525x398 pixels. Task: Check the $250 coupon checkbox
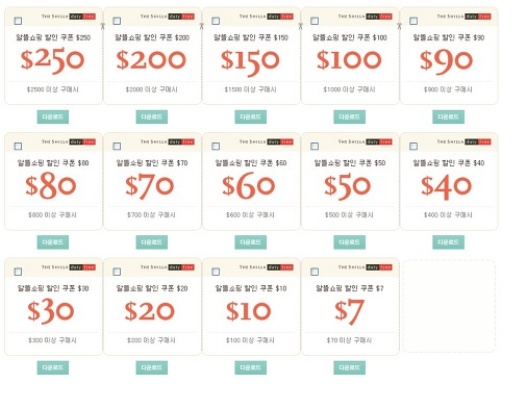[18, 21]
